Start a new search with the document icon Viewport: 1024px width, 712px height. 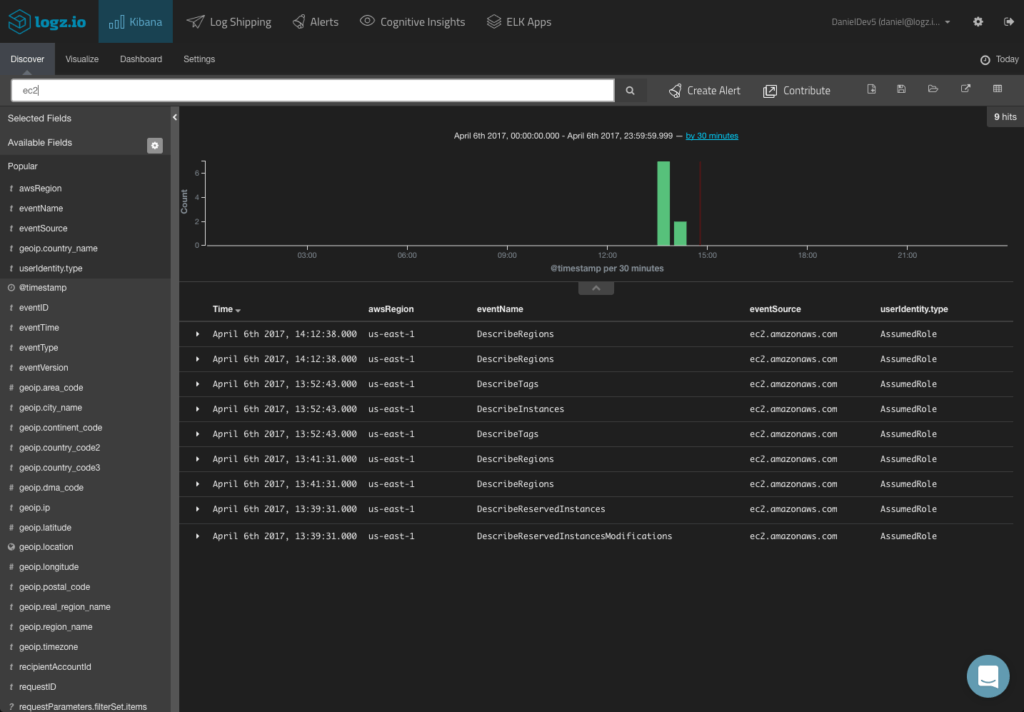871,88
